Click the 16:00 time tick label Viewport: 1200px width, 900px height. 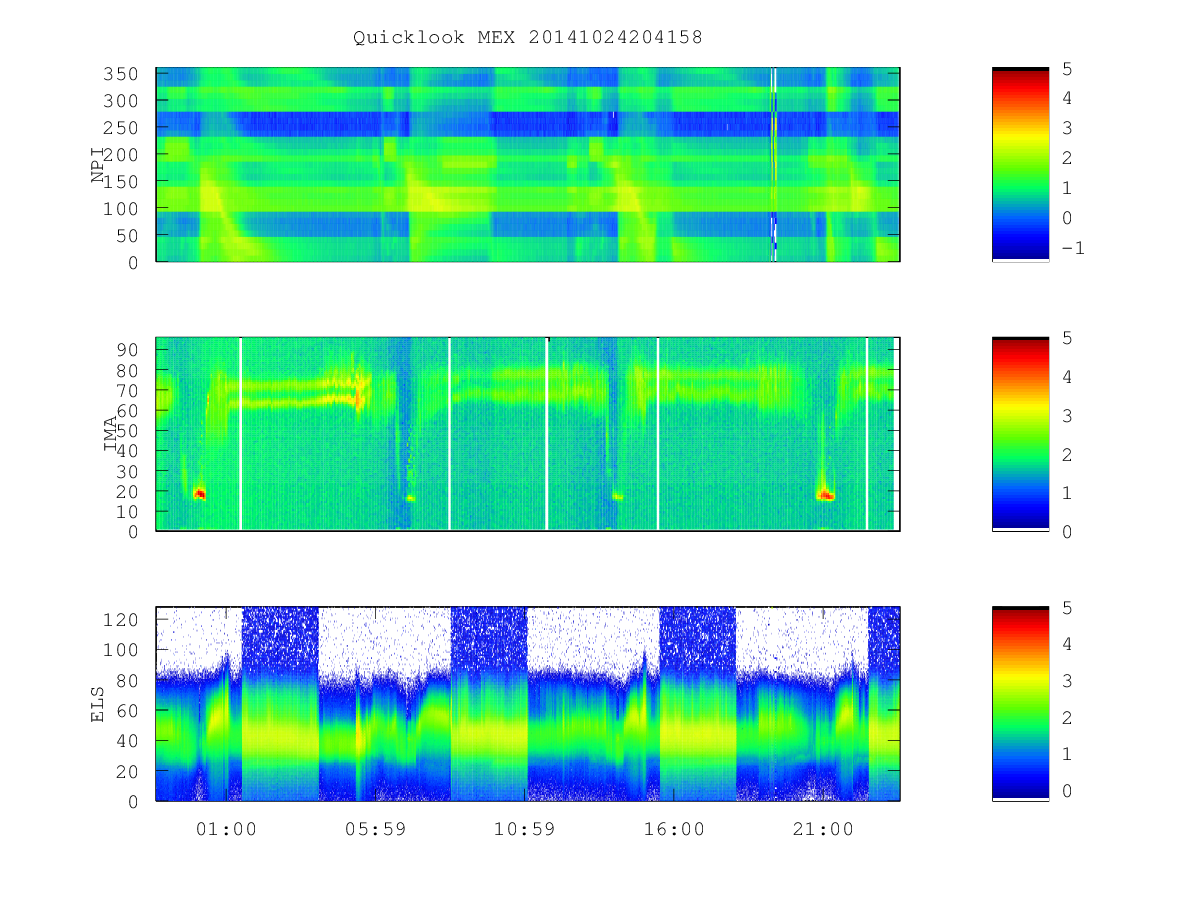click(674, 829)
